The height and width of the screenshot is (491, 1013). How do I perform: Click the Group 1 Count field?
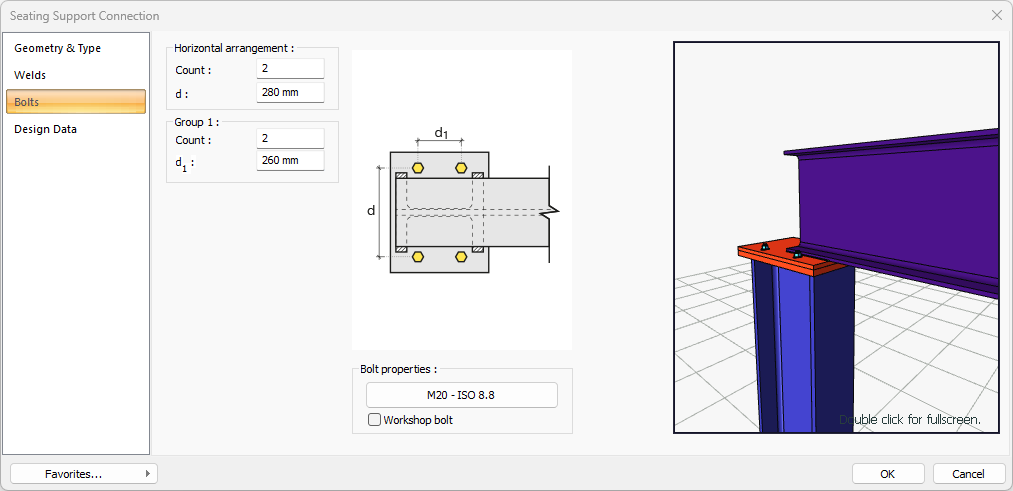290,139
